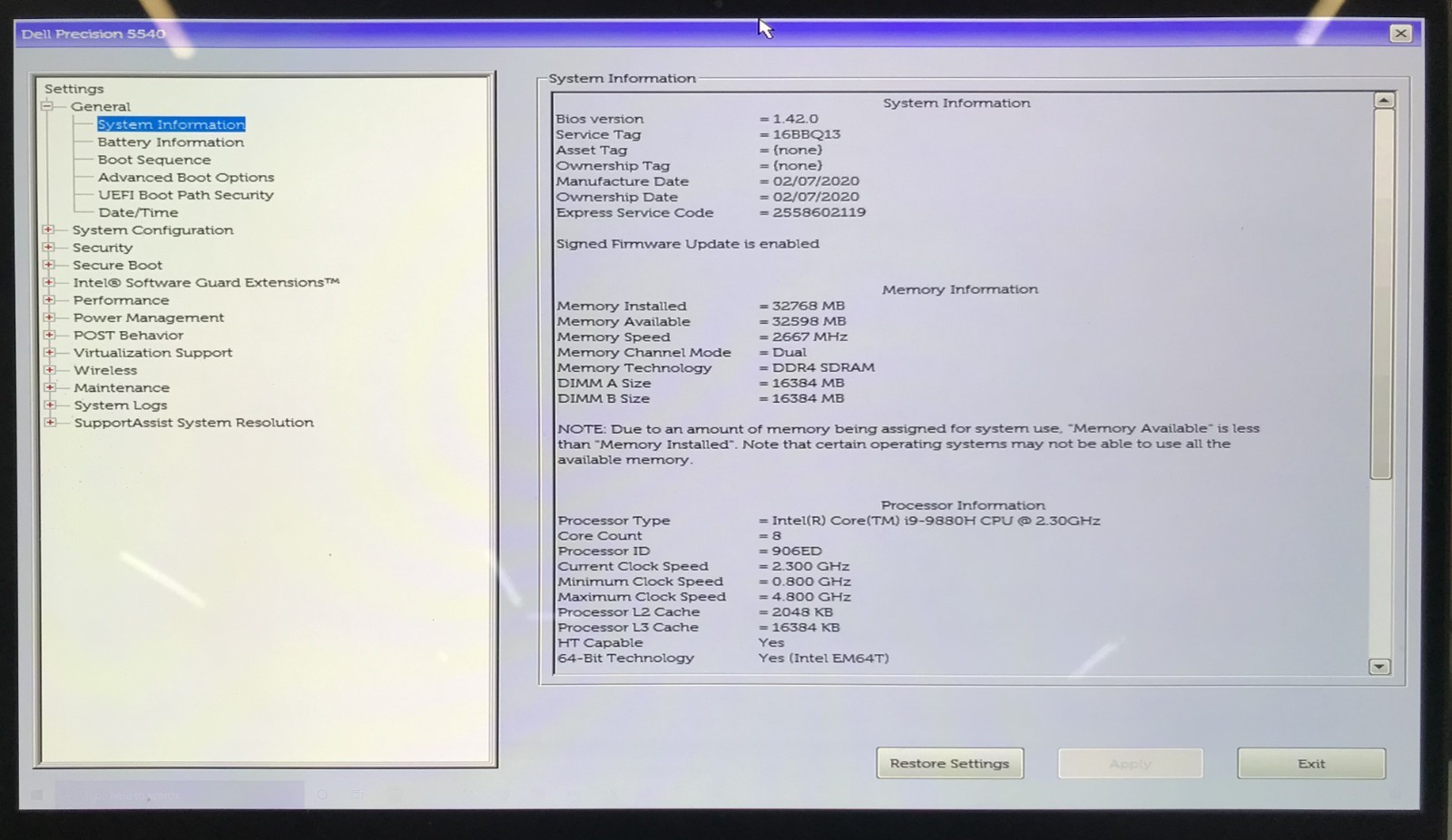Click the 64-Bit Technology value
Image resolution: width=1452 pixels, height=840 pixels.
(823, 659)
